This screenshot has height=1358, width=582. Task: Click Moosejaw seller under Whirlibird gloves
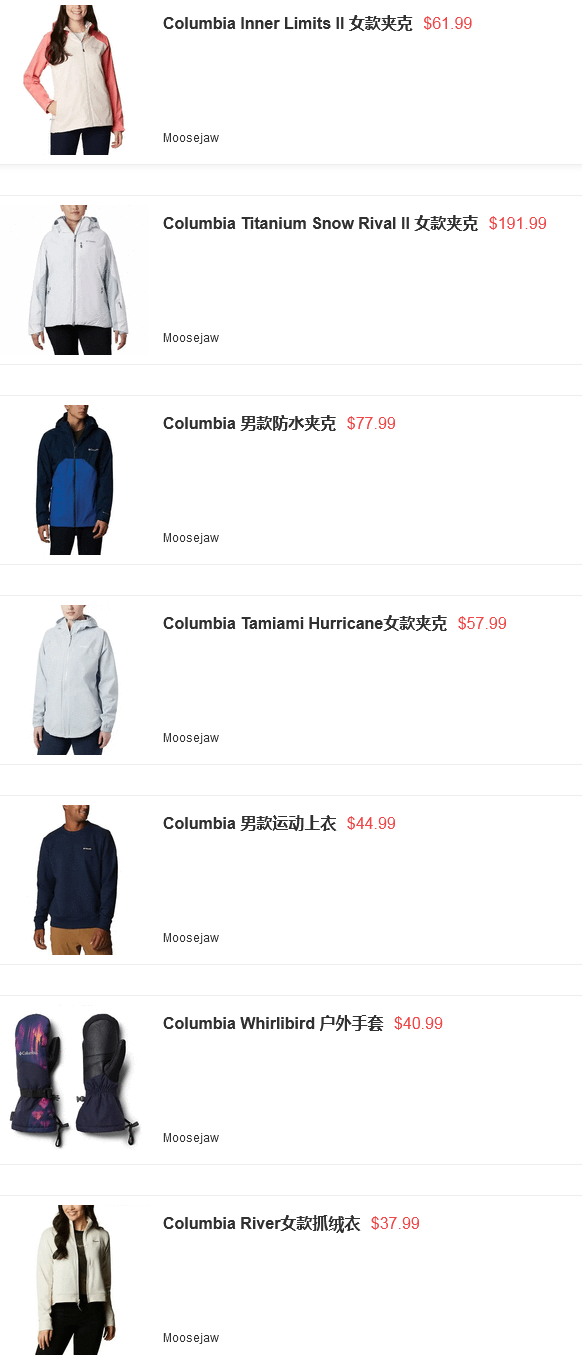click(191, 1138)
